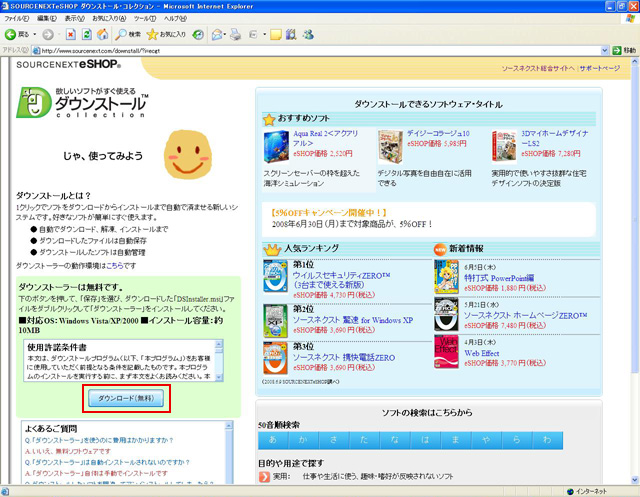This screenshot has height=497, width=640.
Task: Click the 携快電話ZERO package image
Action: coord(276,358)
